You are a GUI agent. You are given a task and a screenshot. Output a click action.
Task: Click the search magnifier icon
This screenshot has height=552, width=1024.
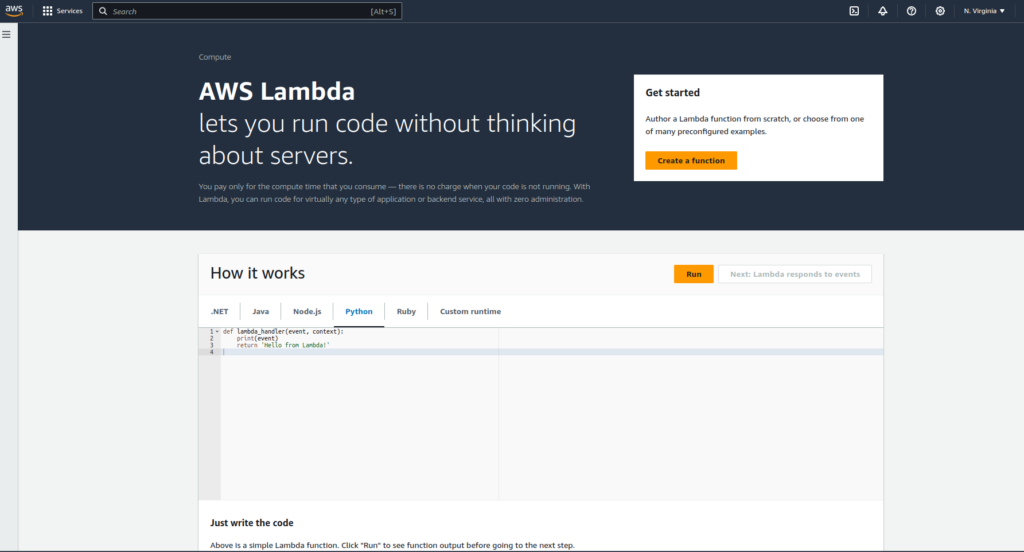point(103,11)
